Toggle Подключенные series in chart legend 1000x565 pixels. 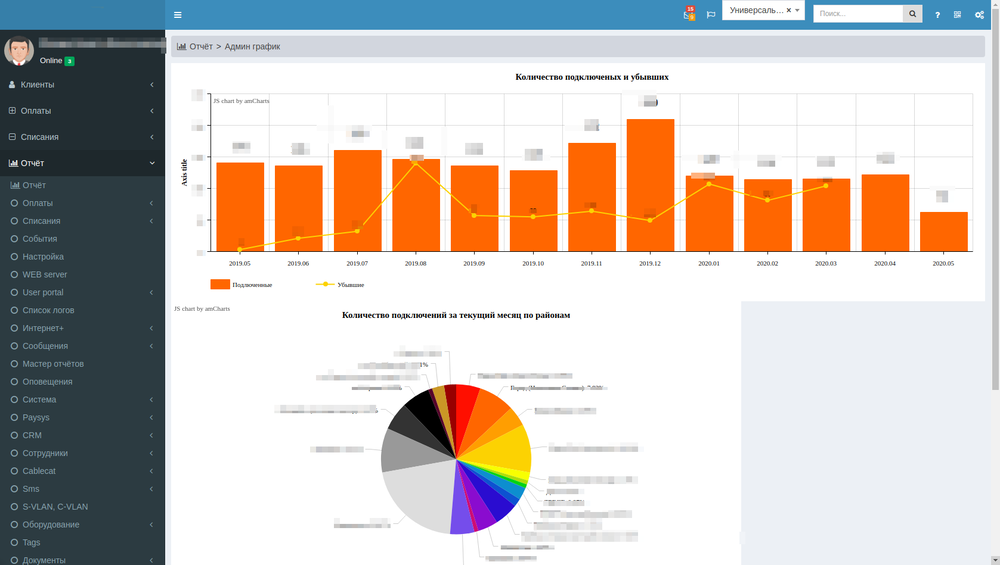pyautogui.click(x=241, y=285)
